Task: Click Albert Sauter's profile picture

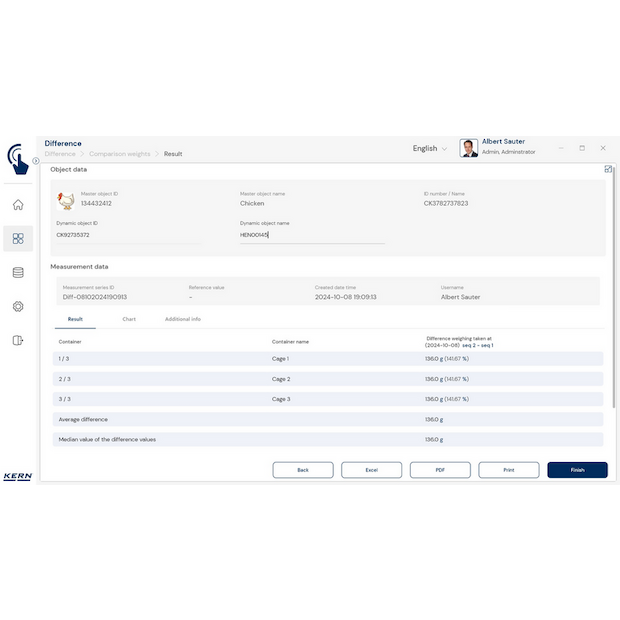Action: 468,148
